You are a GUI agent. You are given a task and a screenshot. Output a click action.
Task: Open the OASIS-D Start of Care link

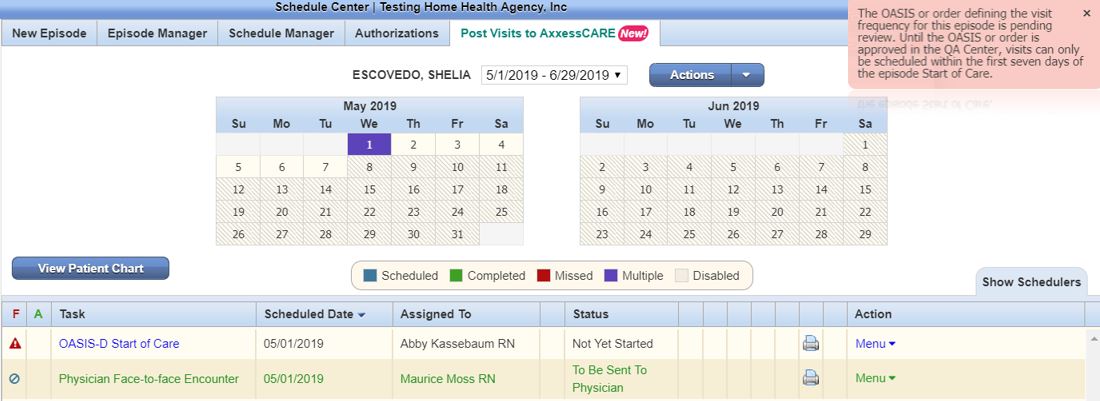[119, 344]
